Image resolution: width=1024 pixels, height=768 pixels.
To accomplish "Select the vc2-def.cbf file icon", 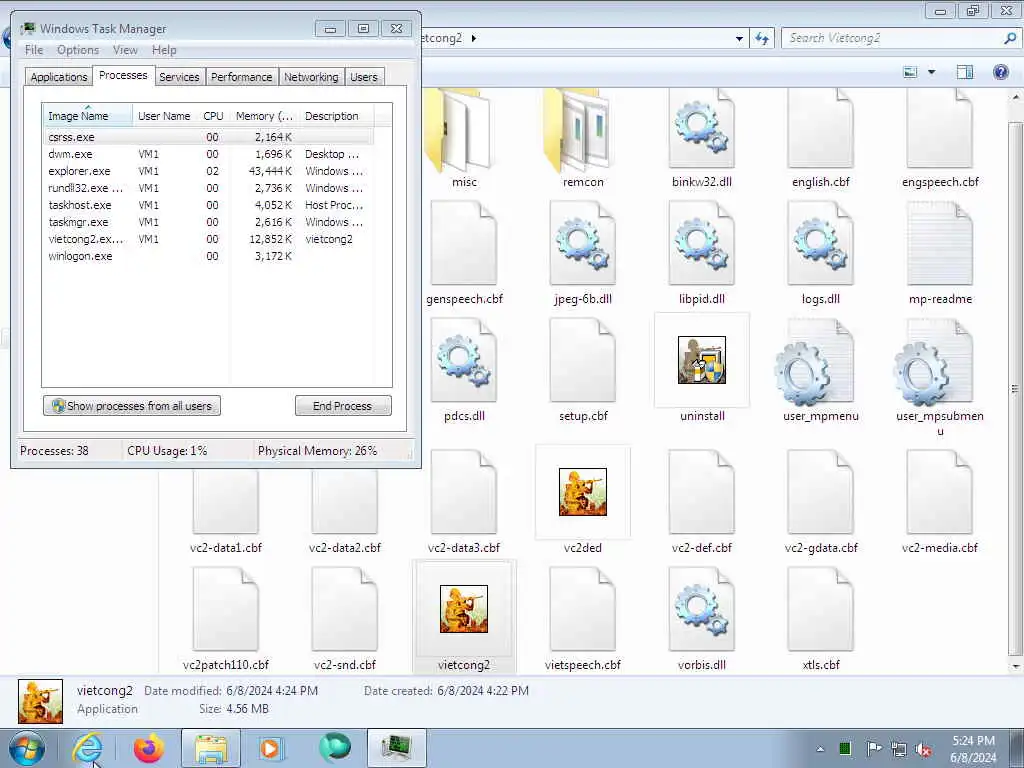I will 701,492.
